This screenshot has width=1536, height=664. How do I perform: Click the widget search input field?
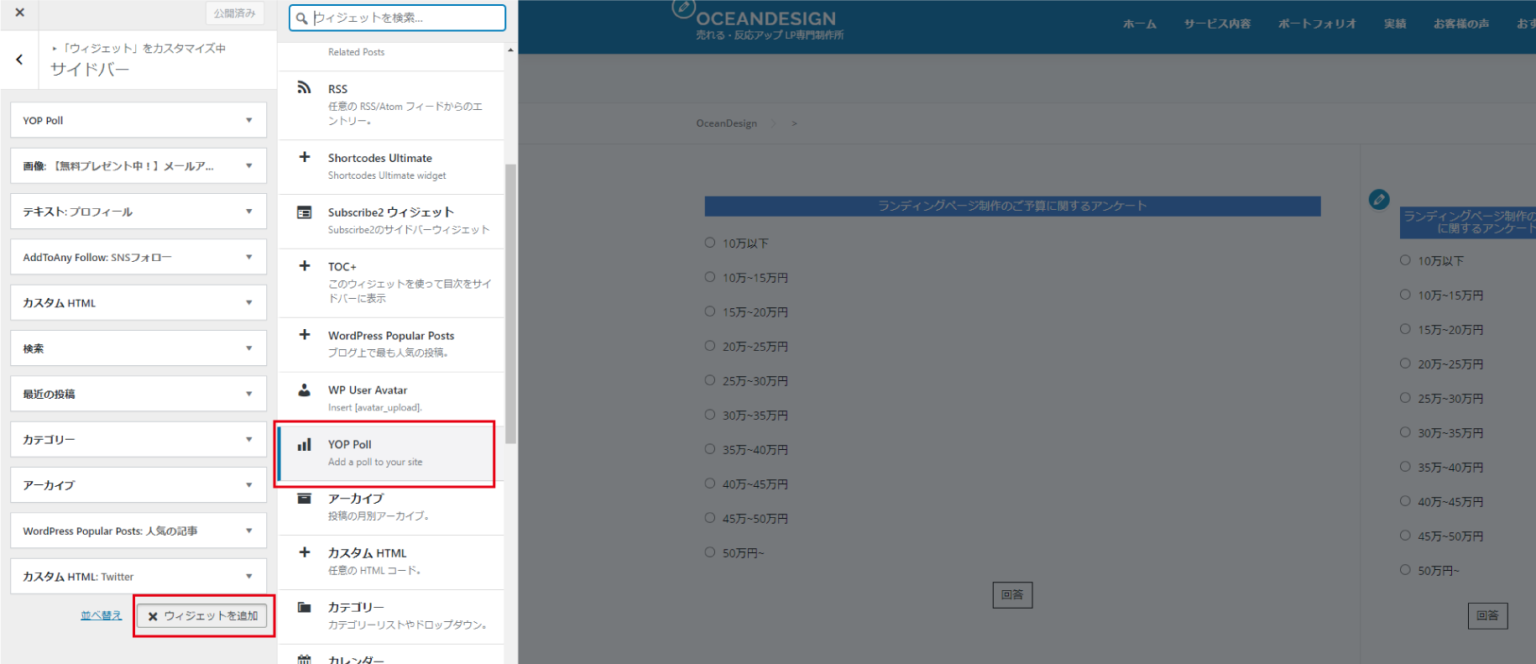click(x=397, y=18)
